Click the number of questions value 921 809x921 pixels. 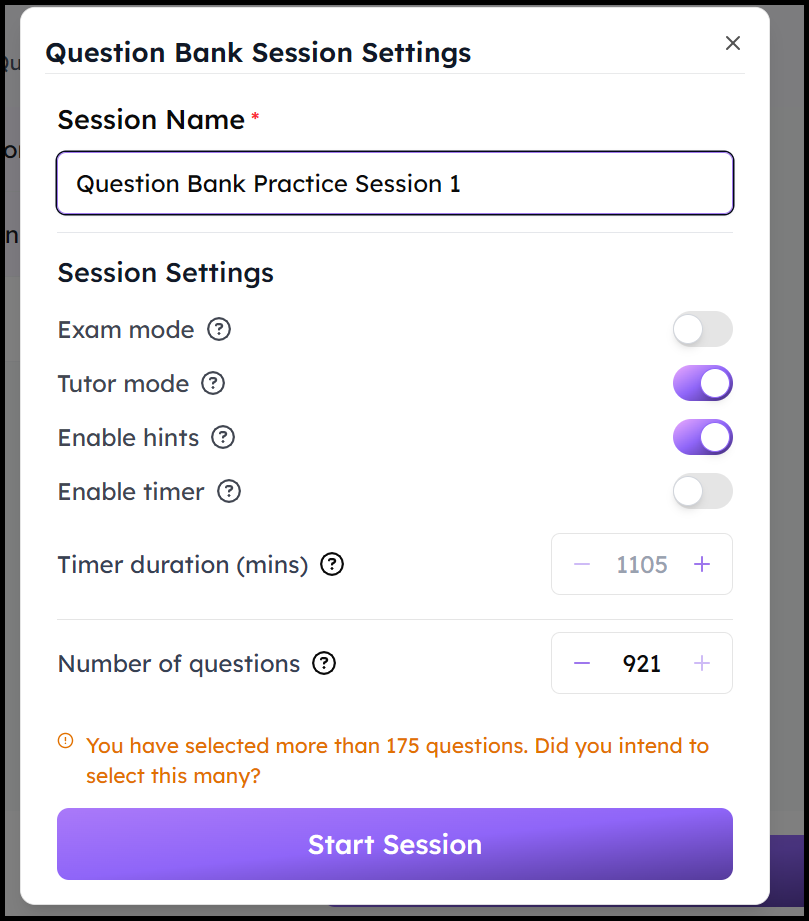click(642, 663)
